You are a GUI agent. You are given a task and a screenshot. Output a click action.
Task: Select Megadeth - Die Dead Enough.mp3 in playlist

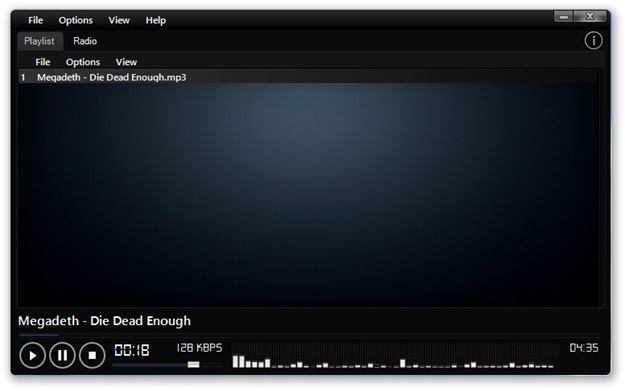(308, 77)
